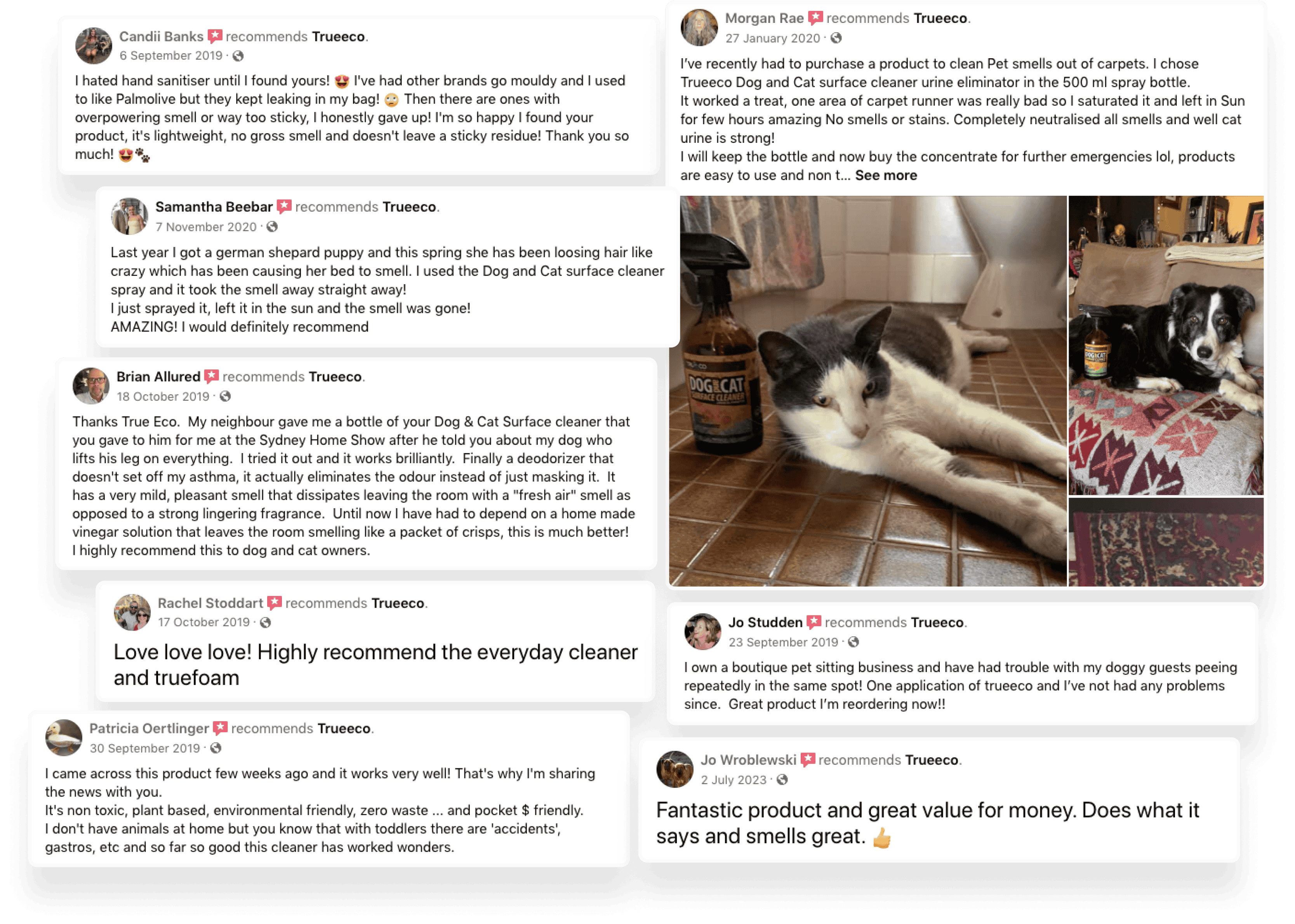This screenshot has width=1295, height=924.
Task: Click Morgan Rae's profile avatar
Action: (699, 27)
